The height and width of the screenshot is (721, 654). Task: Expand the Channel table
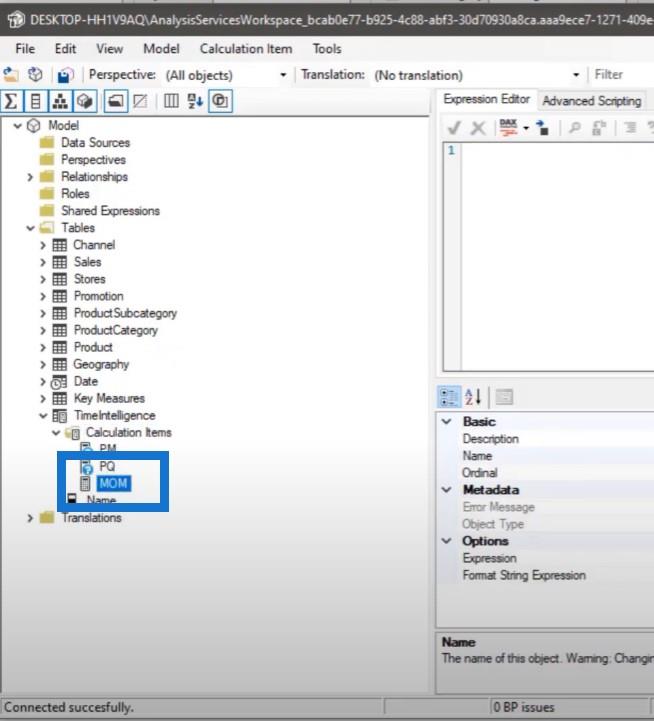pos(42,245)
